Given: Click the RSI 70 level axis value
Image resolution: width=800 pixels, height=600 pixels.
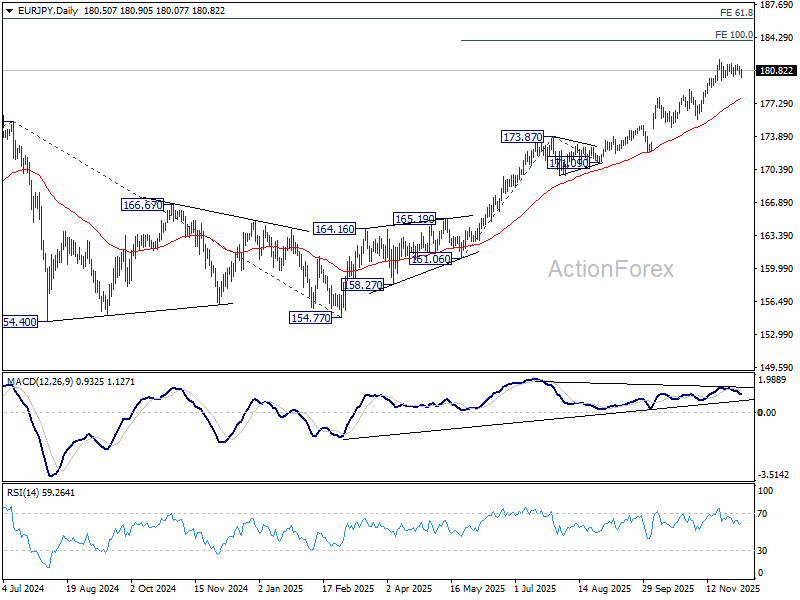Looking at the screenshot, I should [x=767, y=514].
